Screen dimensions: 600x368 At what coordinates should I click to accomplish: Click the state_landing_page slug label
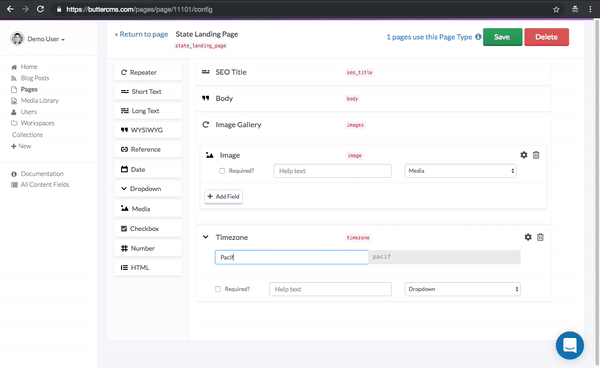tap(201, 46)
